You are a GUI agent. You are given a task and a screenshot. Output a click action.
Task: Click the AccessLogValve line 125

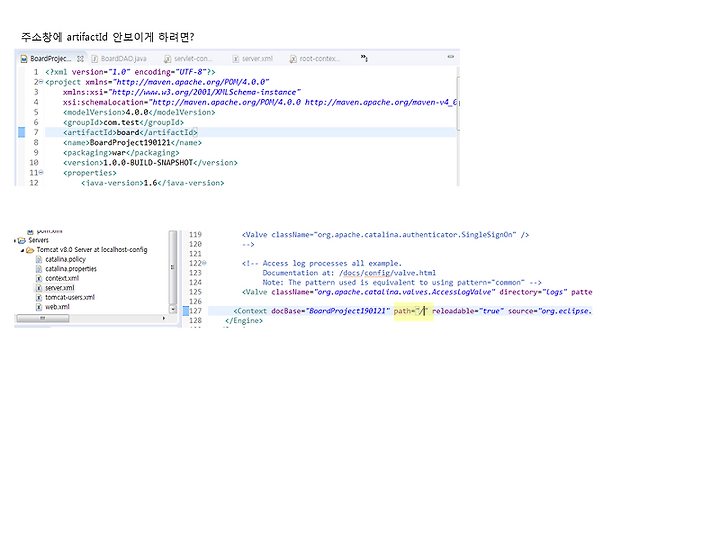[417, 292]
